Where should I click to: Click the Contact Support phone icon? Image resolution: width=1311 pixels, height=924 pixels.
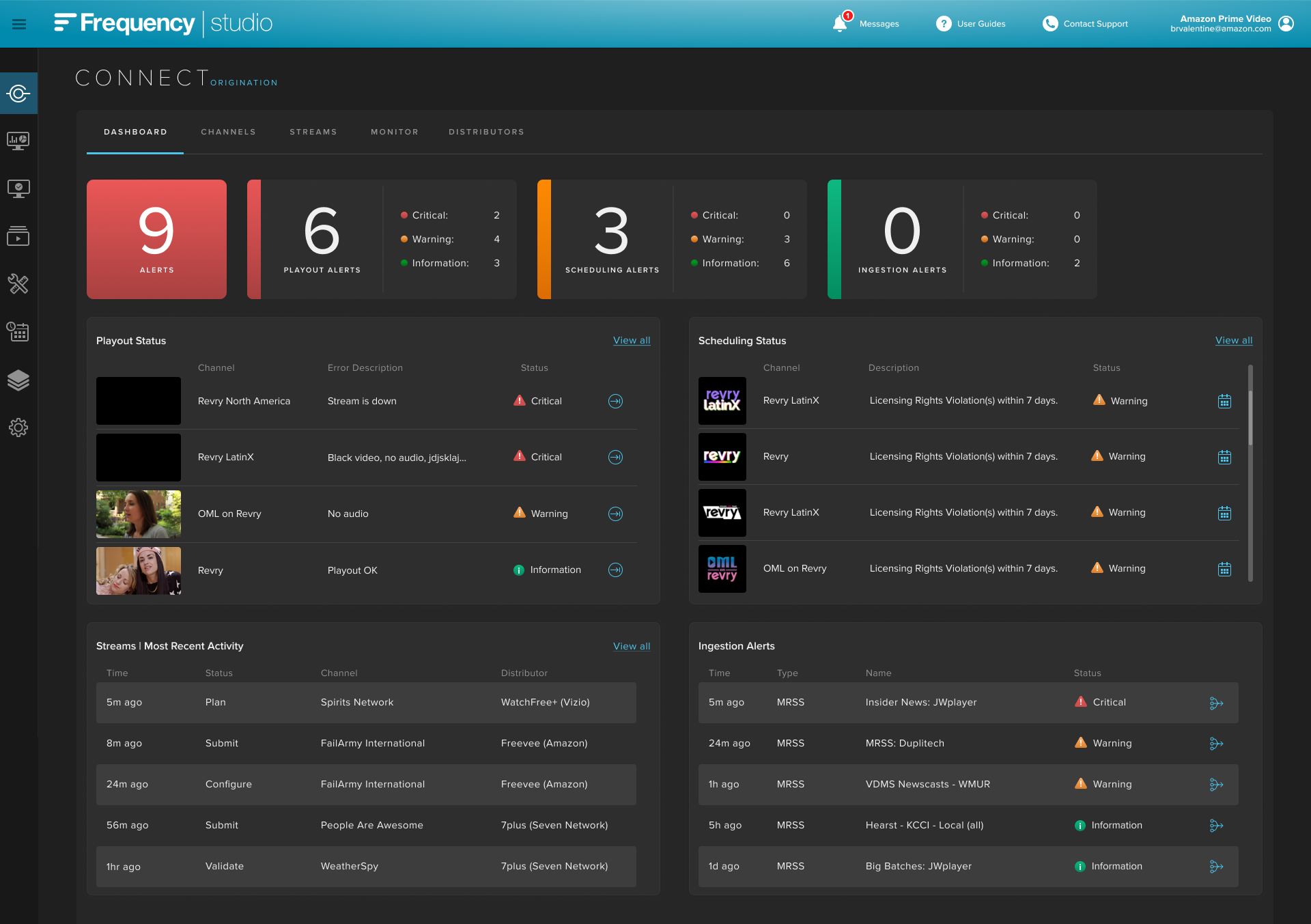(x=1050, y=24)
